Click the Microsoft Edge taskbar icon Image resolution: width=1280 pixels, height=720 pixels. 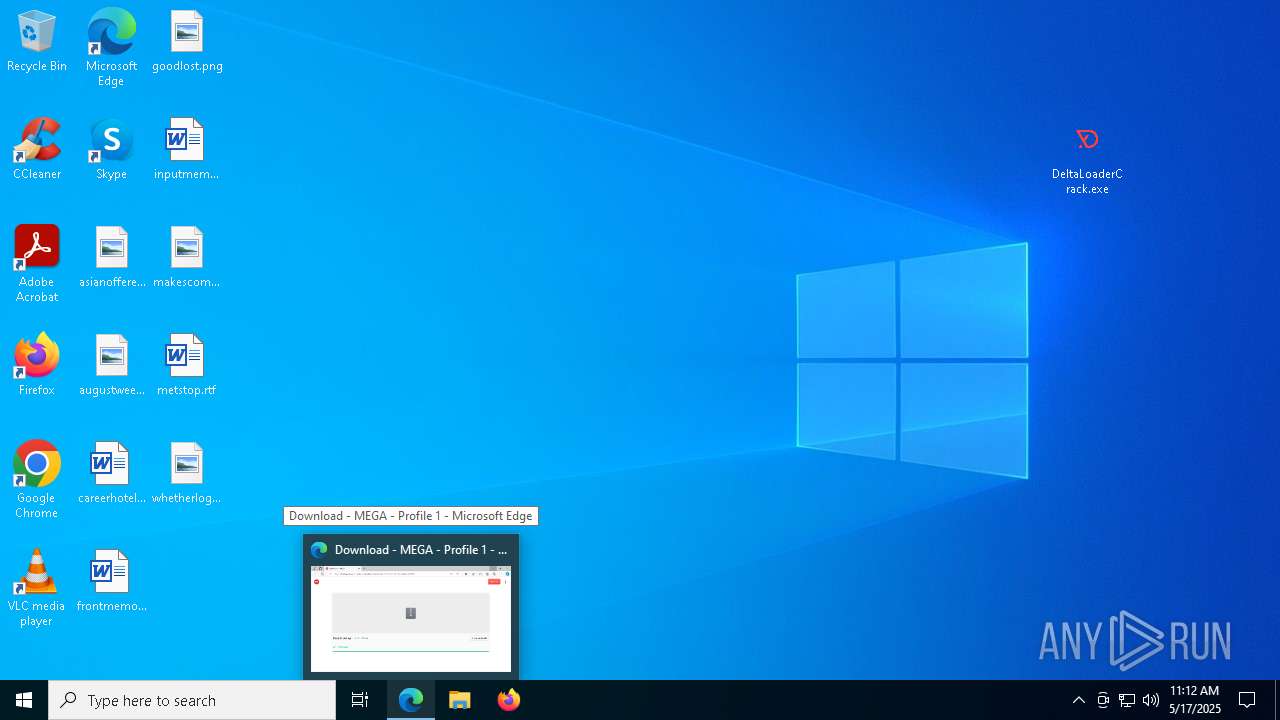click(411, 700)
